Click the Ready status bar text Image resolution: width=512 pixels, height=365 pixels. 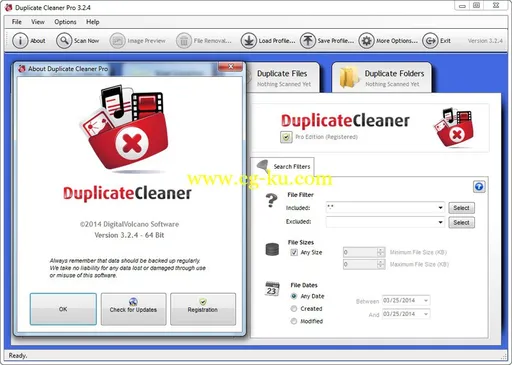click(x=18, y=355)
